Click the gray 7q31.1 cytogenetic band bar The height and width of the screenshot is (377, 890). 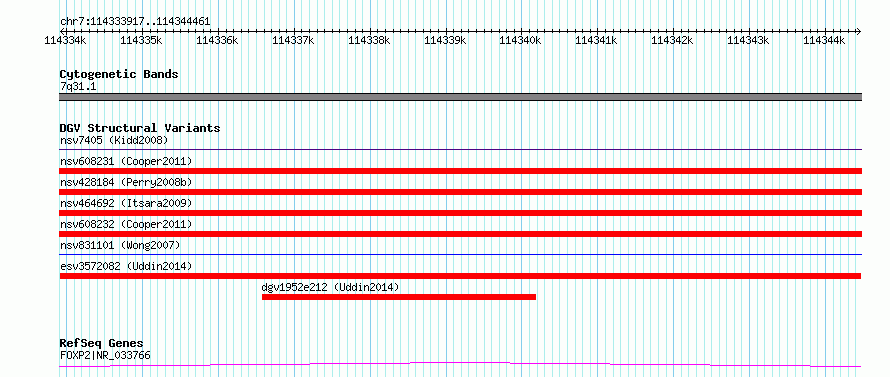(x=461, y=97)
